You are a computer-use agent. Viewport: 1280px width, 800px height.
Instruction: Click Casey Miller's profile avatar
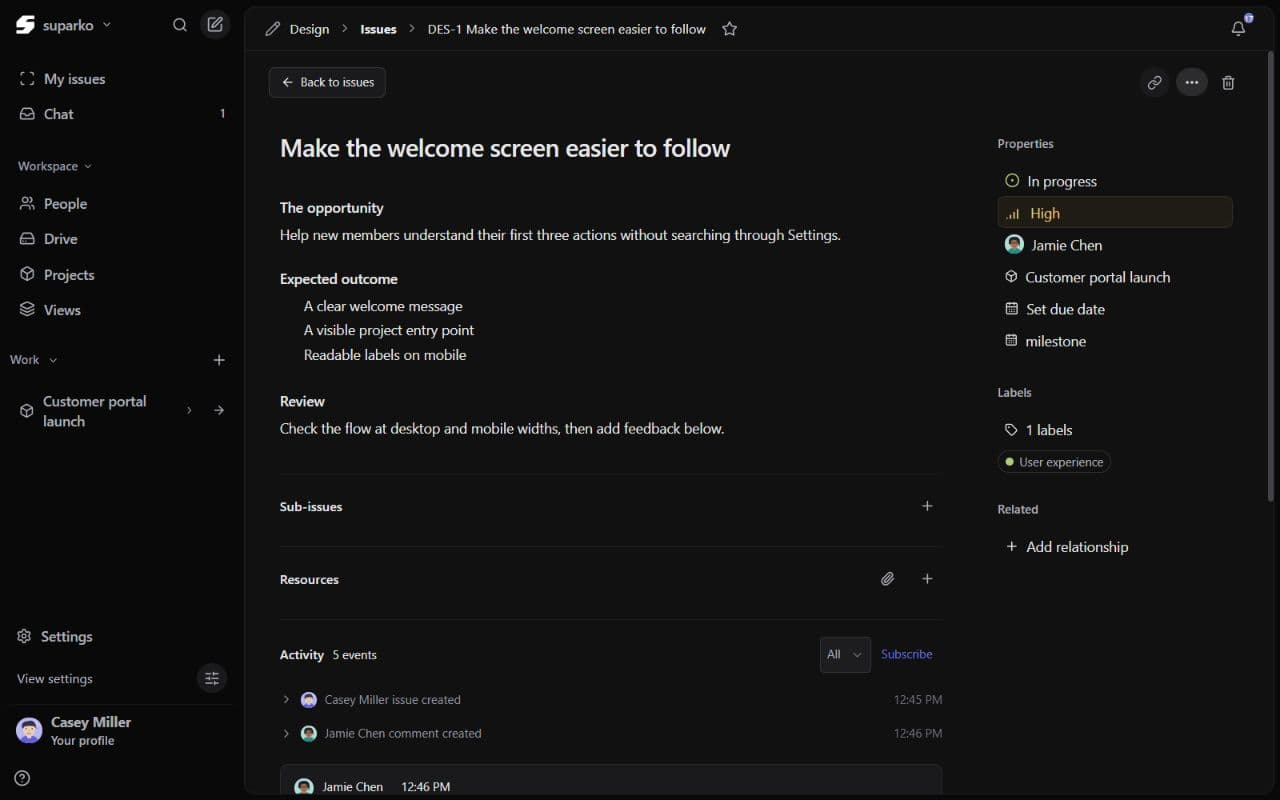pos(29,730)
